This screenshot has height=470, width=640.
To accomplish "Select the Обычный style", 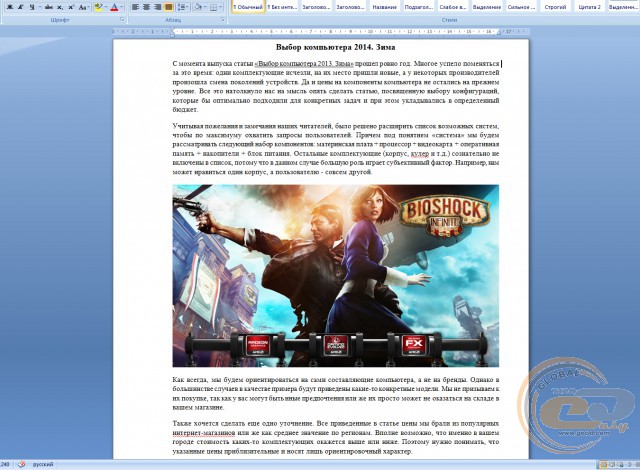I will pyautogui.click(x=248, y=7).
